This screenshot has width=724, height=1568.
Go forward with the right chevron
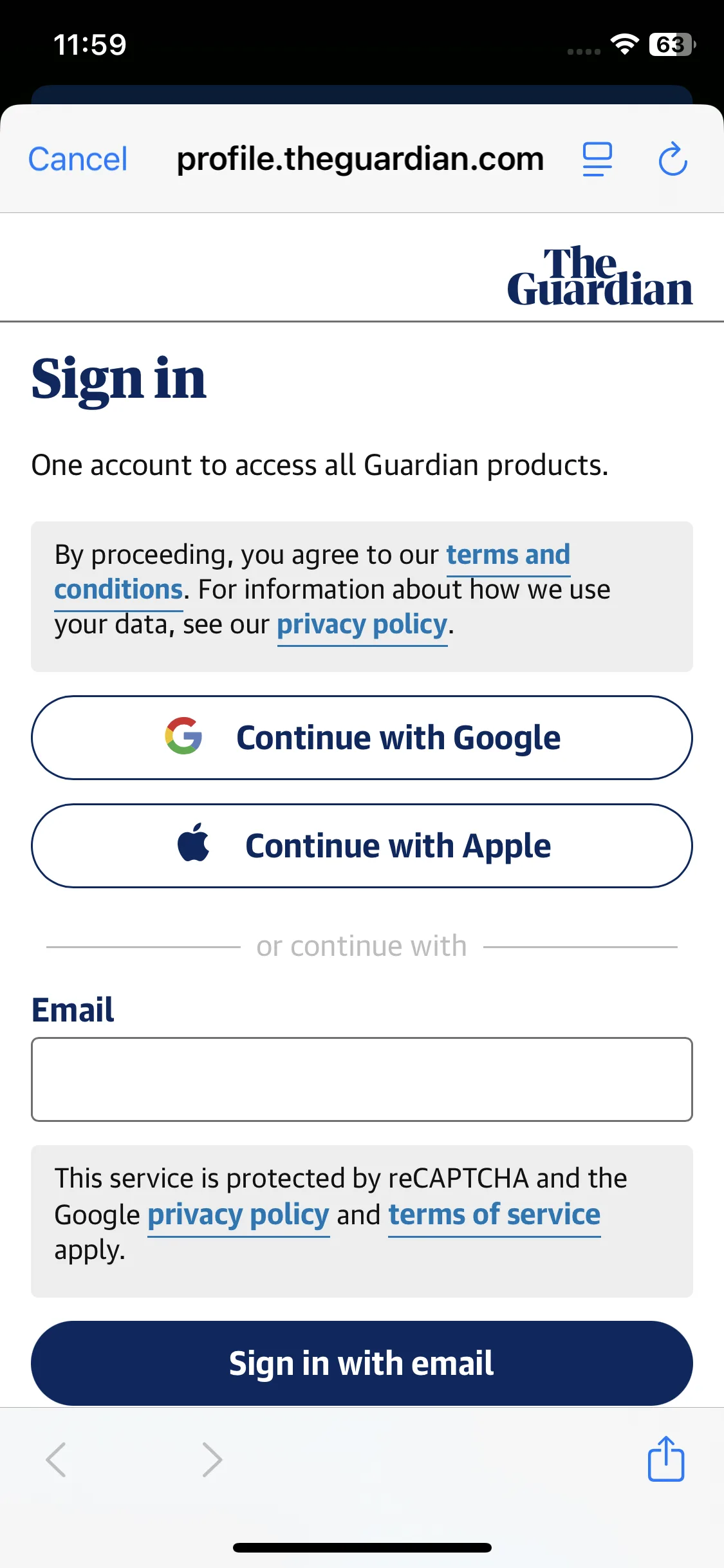[x=212, y=1459]
